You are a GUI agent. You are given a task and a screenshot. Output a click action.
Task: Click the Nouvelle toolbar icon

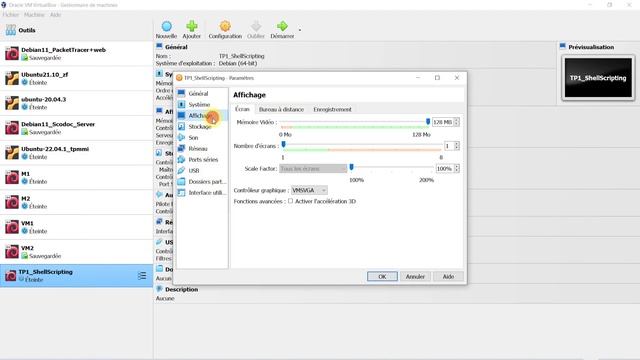[x=167, y=27]
